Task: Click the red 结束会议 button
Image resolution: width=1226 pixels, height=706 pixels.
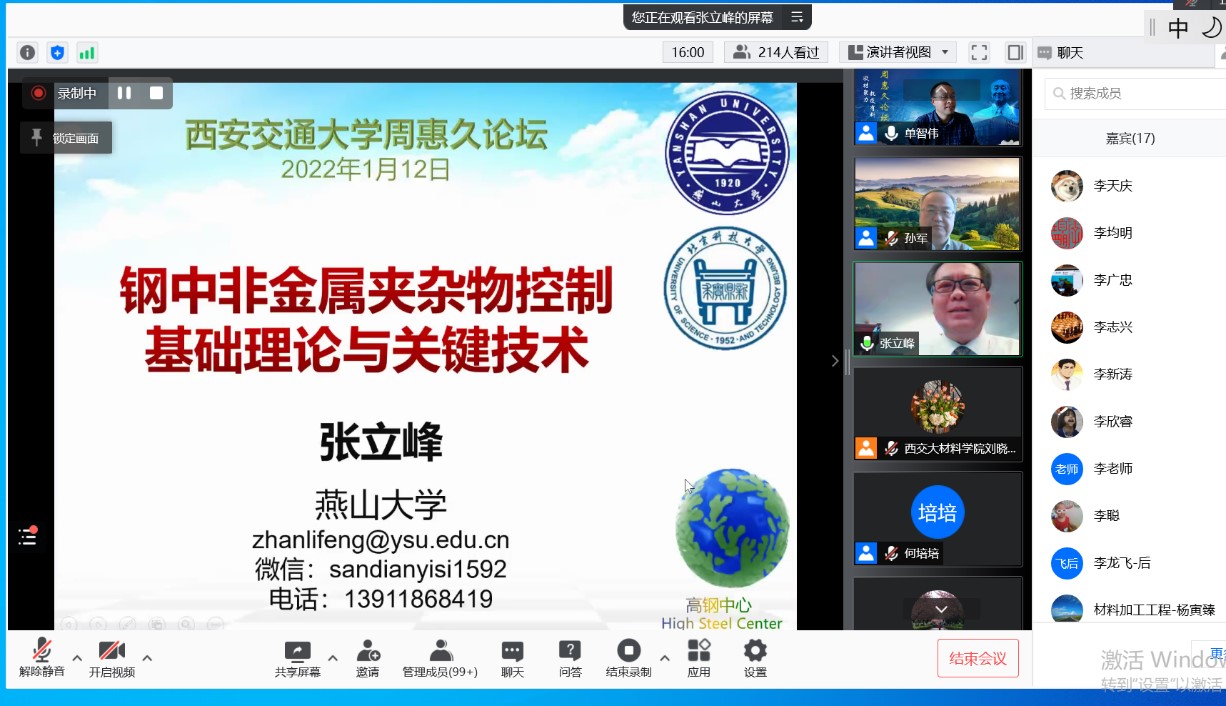Action: [x=977, y=658]
